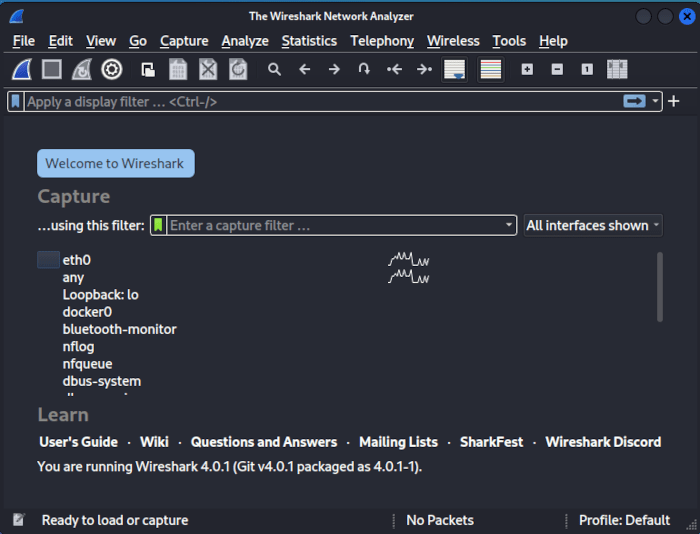Click in the capture filter input field

point(335,225)
